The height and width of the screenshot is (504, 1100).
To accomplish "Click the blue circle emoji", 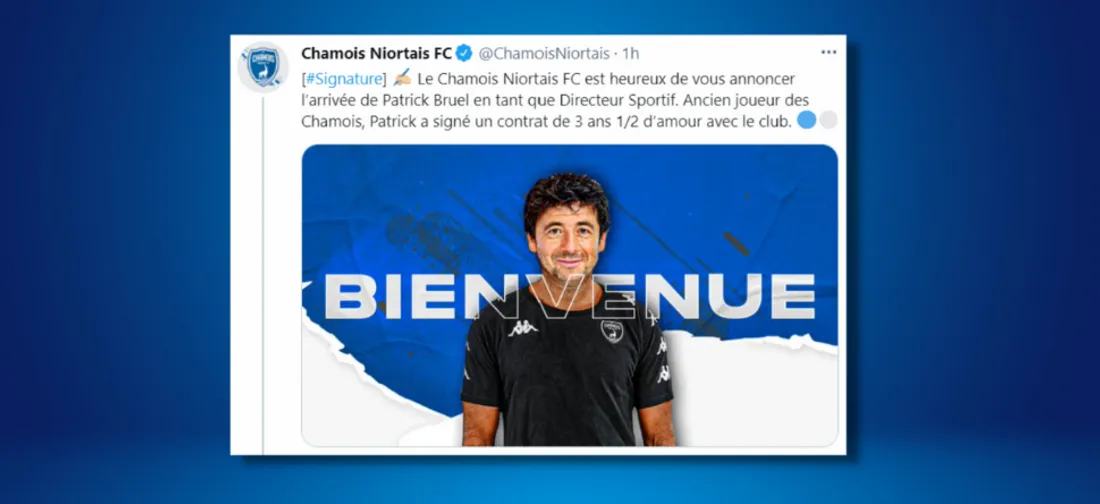I will coord(807,120).
